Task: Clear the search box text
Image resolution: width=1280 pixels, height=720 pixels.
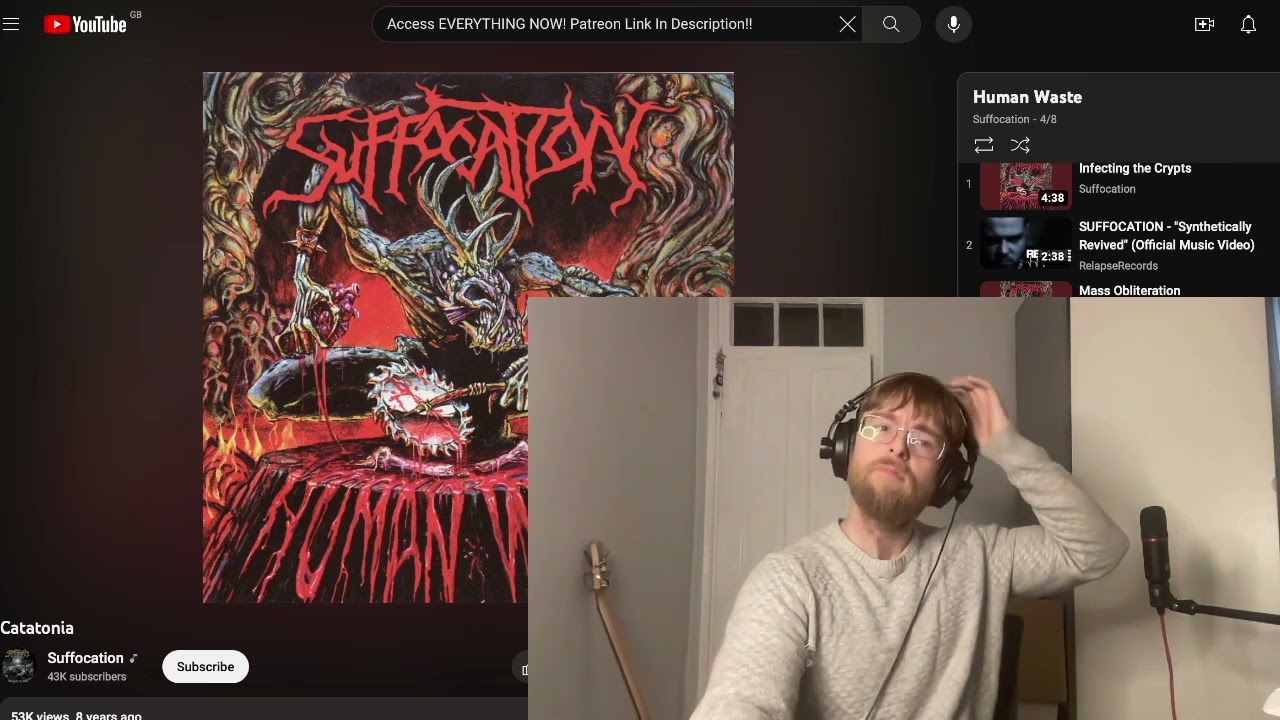Action: pos(847,24)
